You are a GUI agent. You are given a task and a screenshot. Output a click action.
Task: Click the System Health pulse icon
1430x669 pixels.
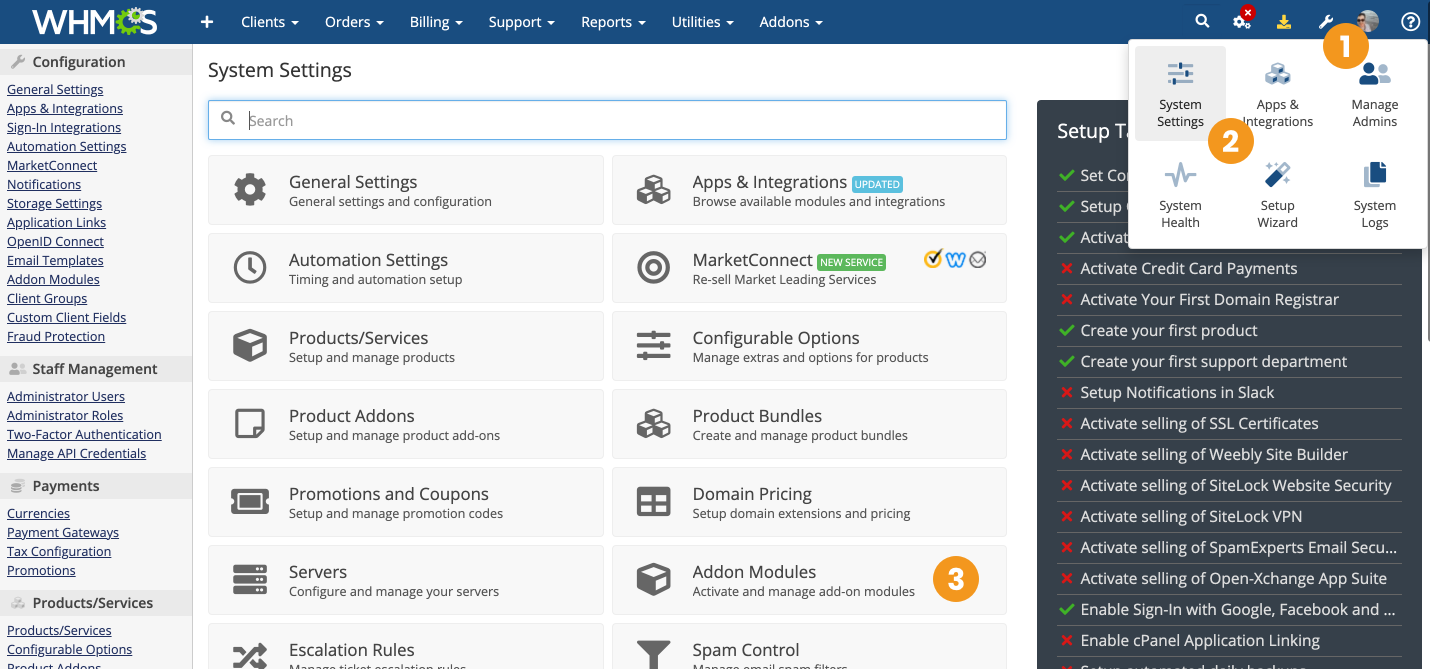coord(1180,175)
